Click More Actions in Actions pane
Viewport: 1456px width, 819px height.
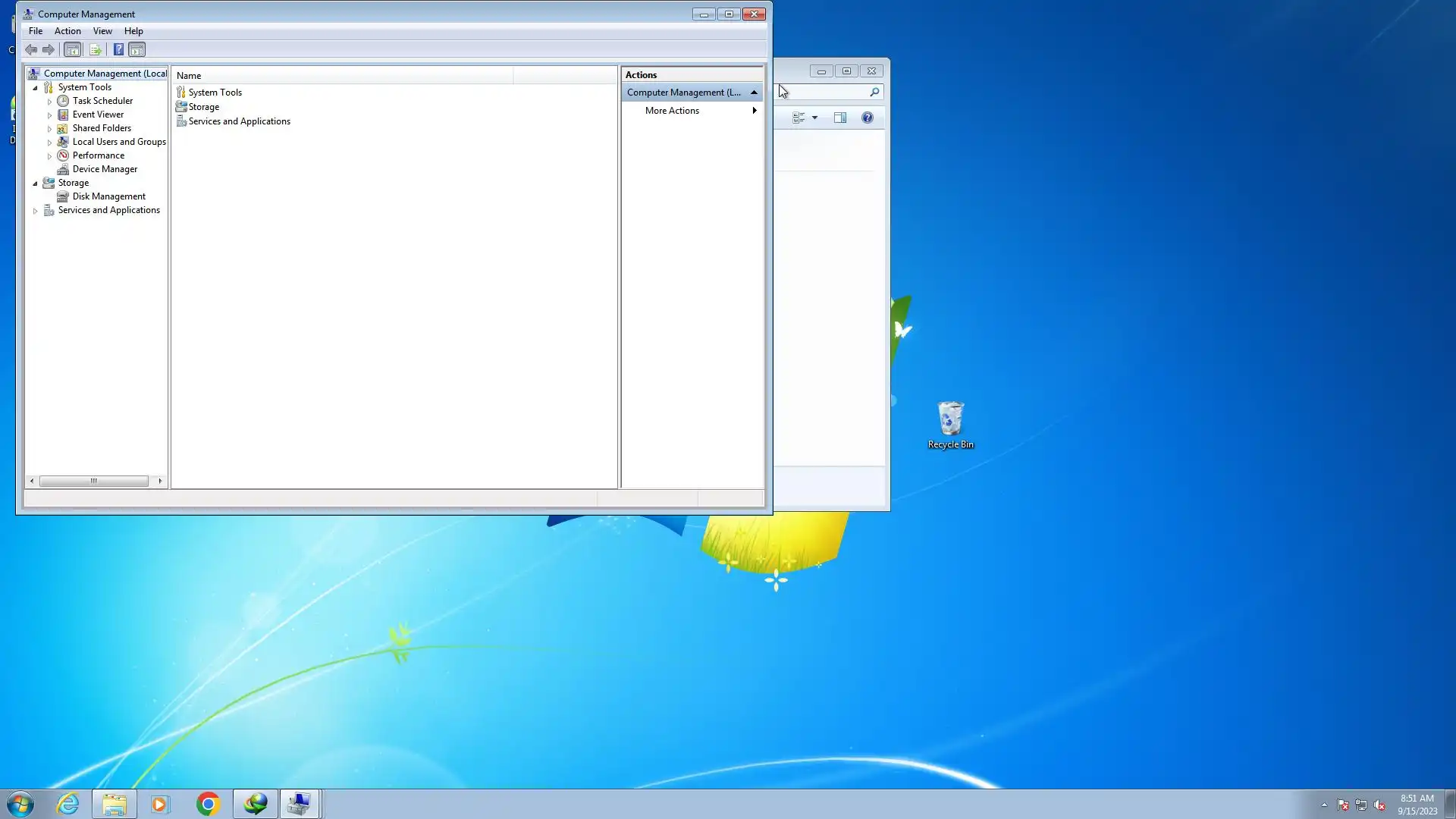tap(672, 111)
